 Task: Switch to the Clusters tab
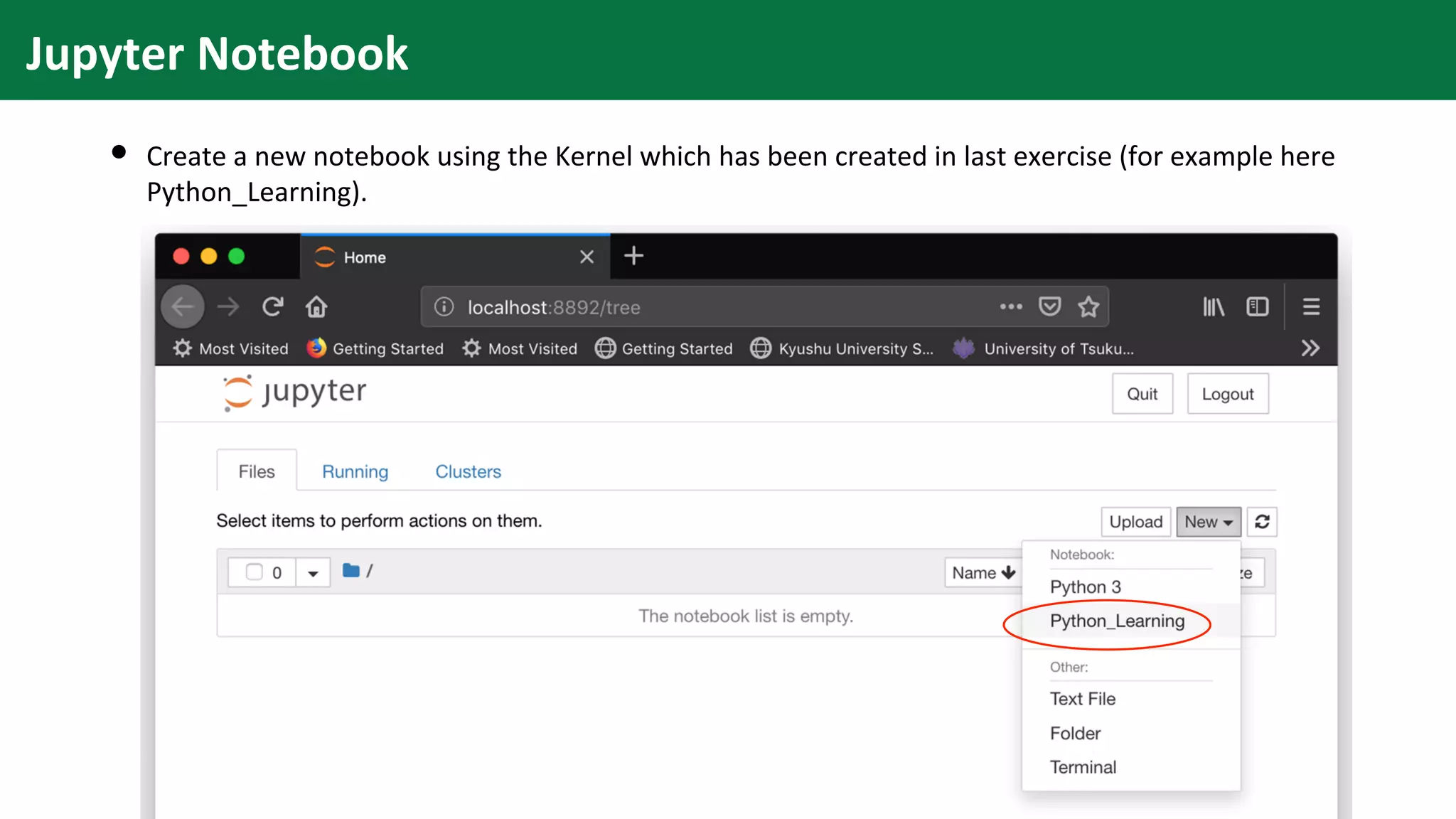[x=469, y=471]
